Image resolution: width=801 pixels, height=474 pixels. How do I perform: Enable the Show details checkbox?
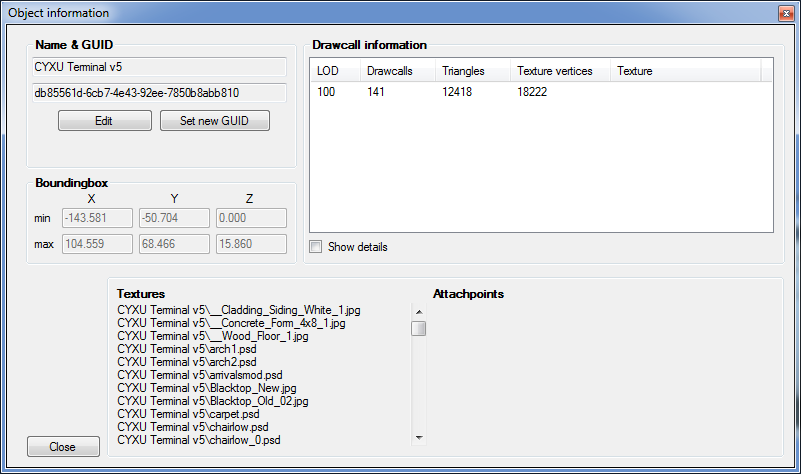tap(316, 247)
